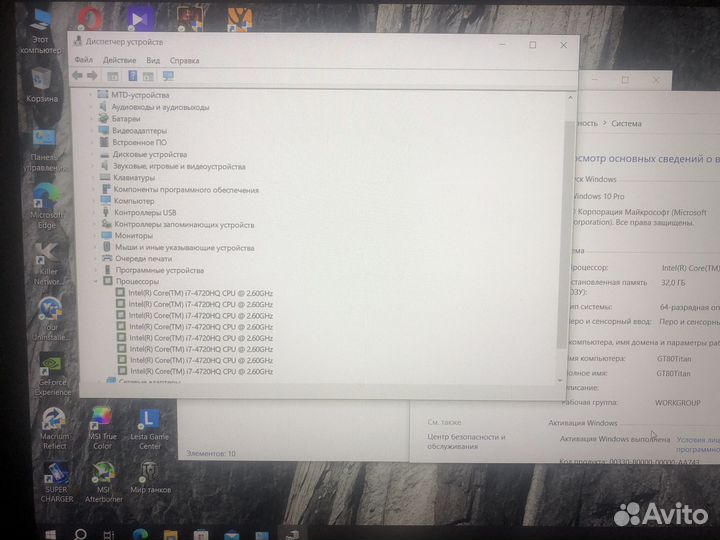The width and height of the screenshot is (720, 540).
Task: Expand the Очереди печати node arrow
Action: 95,259
